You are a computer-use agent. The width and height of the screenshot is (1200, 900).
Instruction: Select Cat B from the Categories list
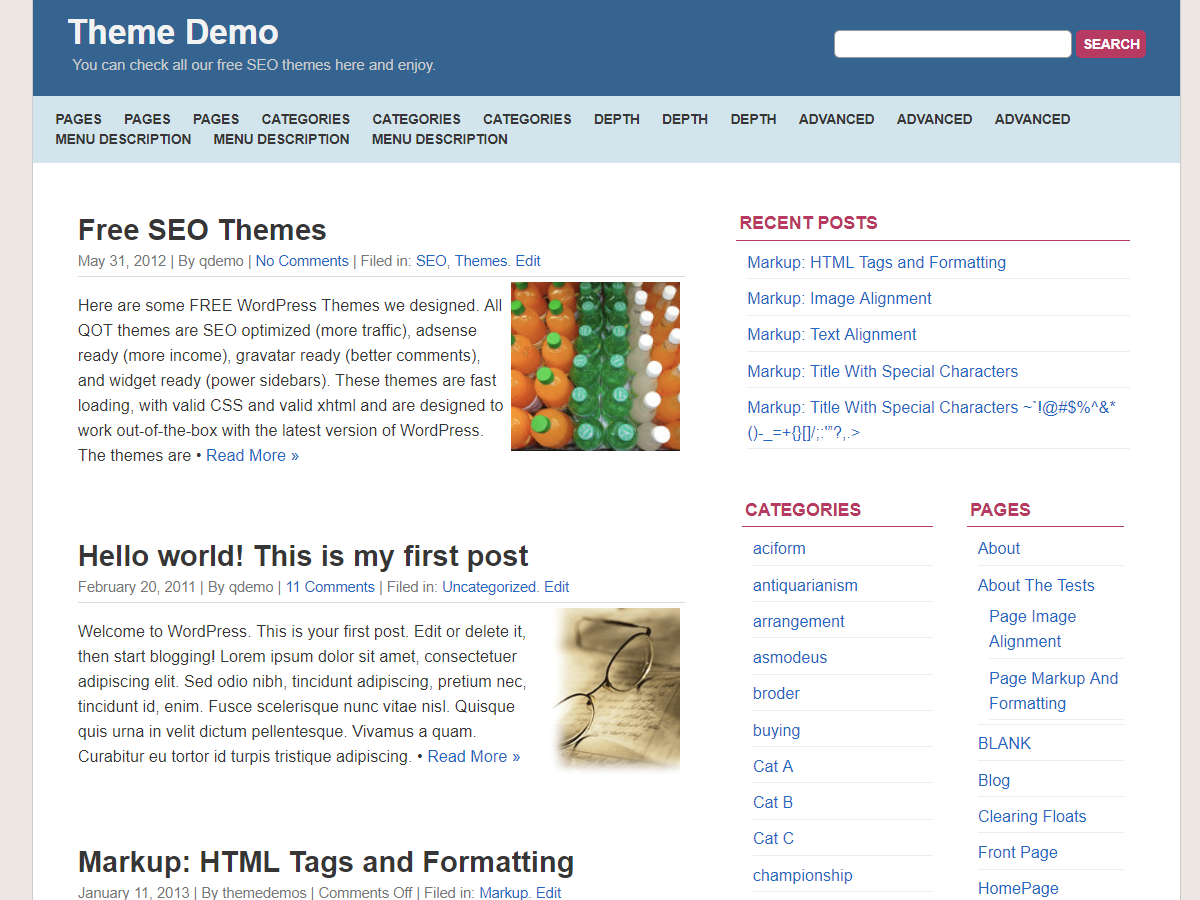click(772, 801)
